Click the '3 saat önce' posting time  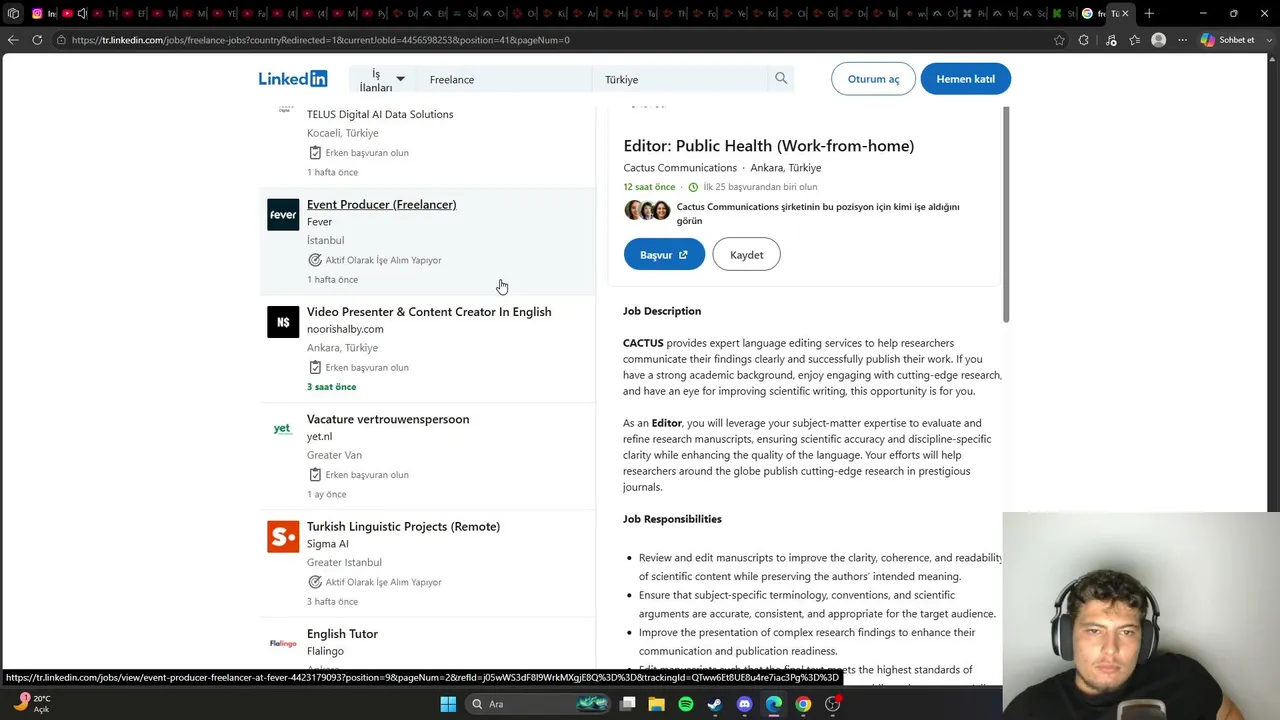(x=331, y=387)
